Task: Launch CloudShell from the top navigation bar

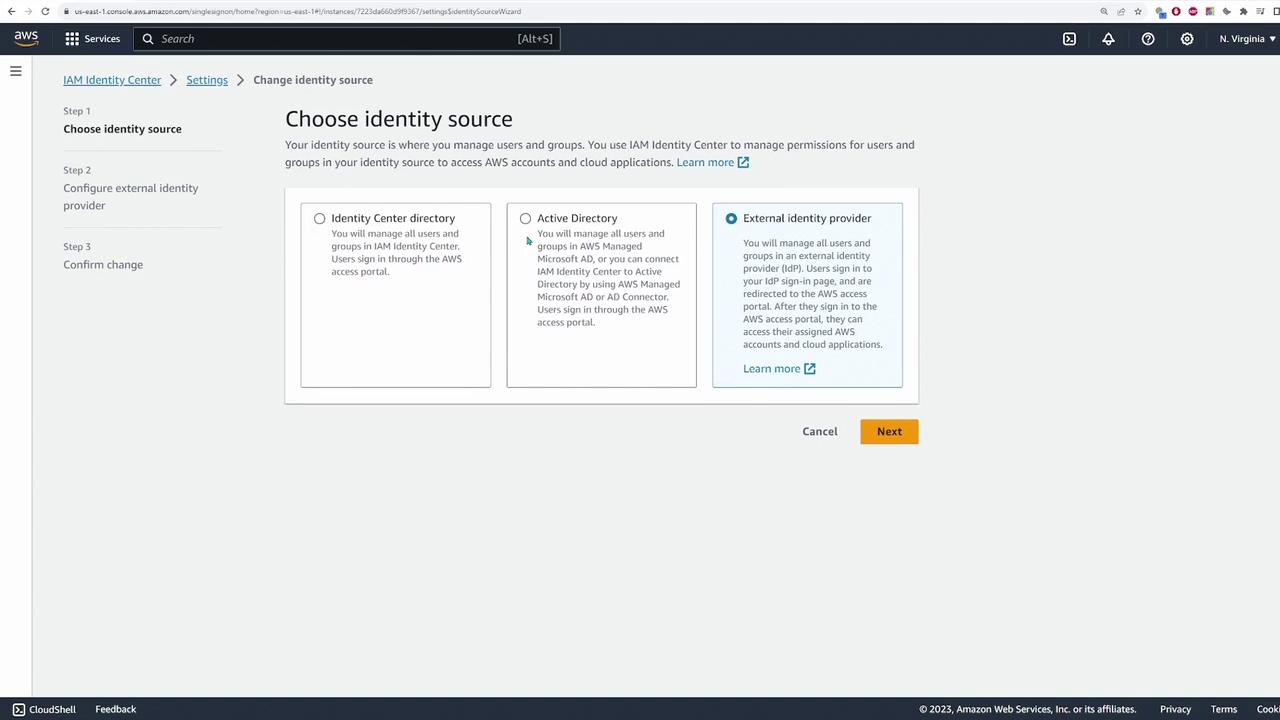Action: click(x=1069, y=39)
